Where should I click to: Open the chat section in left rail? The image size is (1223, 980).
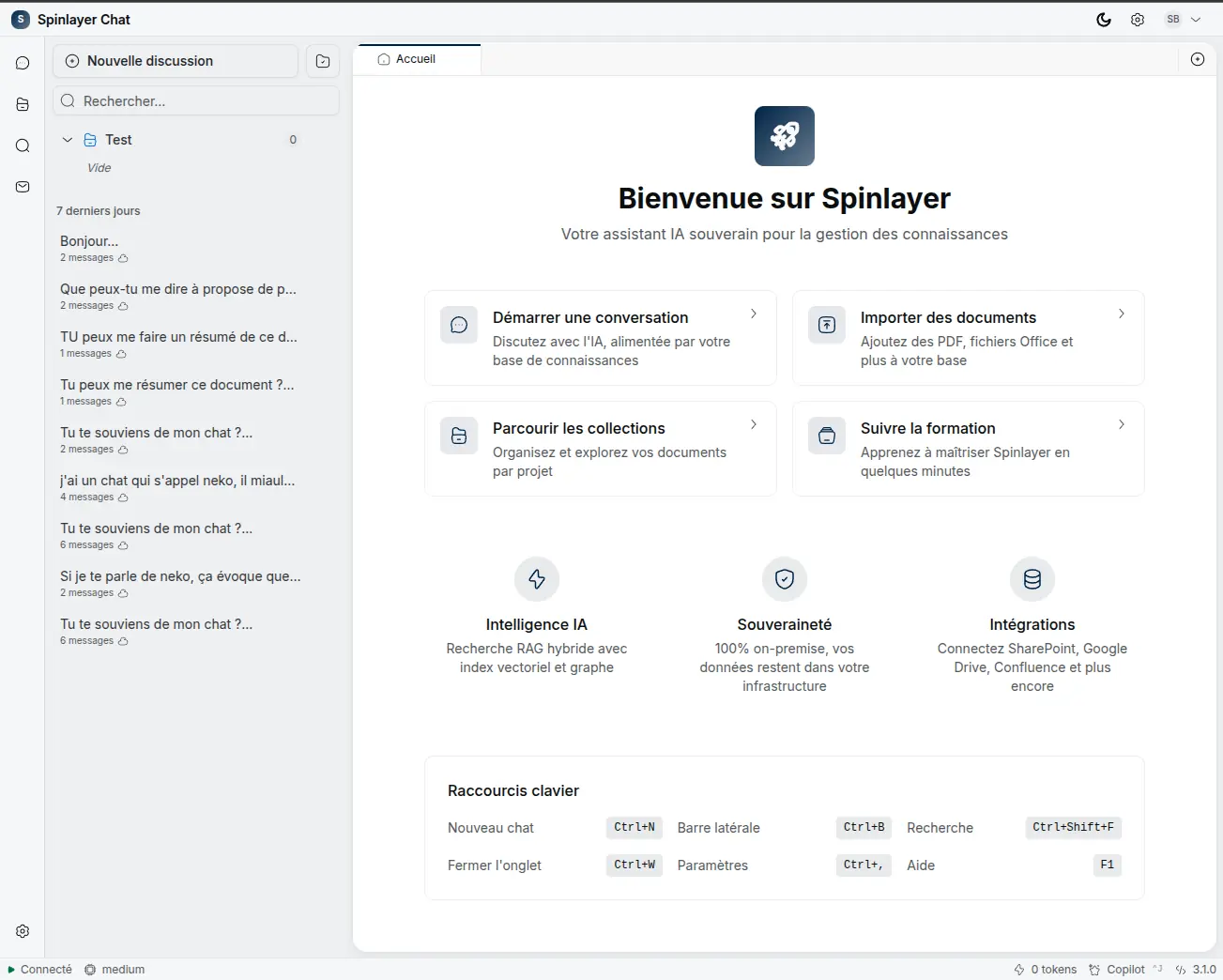click(x=23, y=63)
